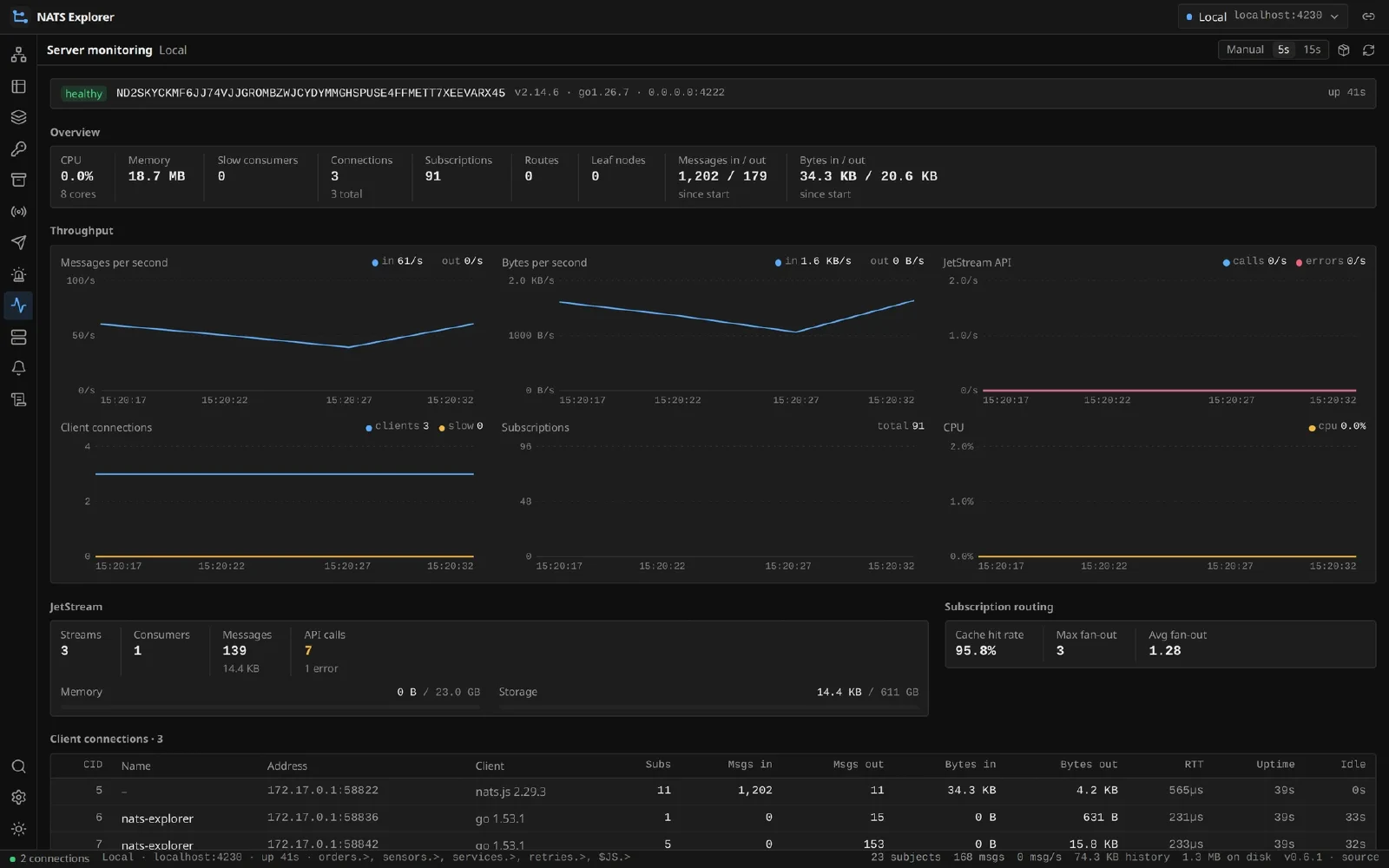The image size is (1389, 868).
Task: Sort table by Uptime column header
Action: 1275,765
